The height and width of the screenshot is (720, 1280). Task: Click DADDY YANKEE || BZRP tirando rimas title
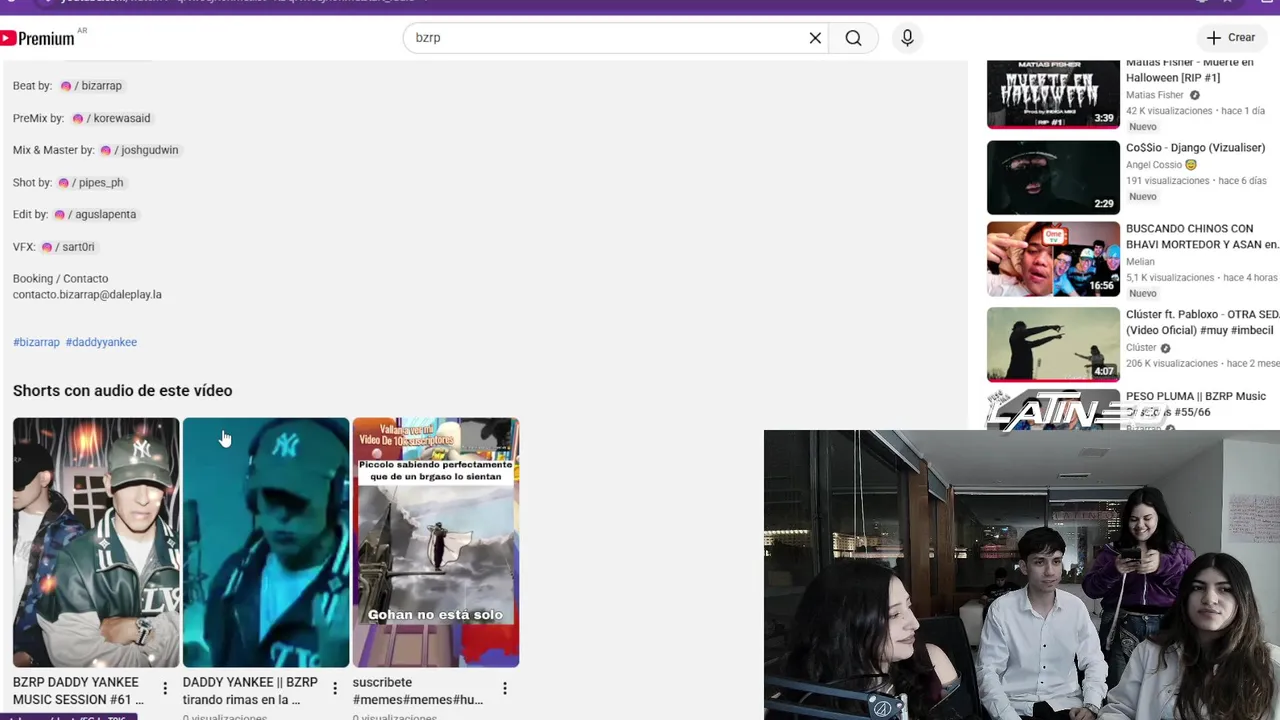250,691
